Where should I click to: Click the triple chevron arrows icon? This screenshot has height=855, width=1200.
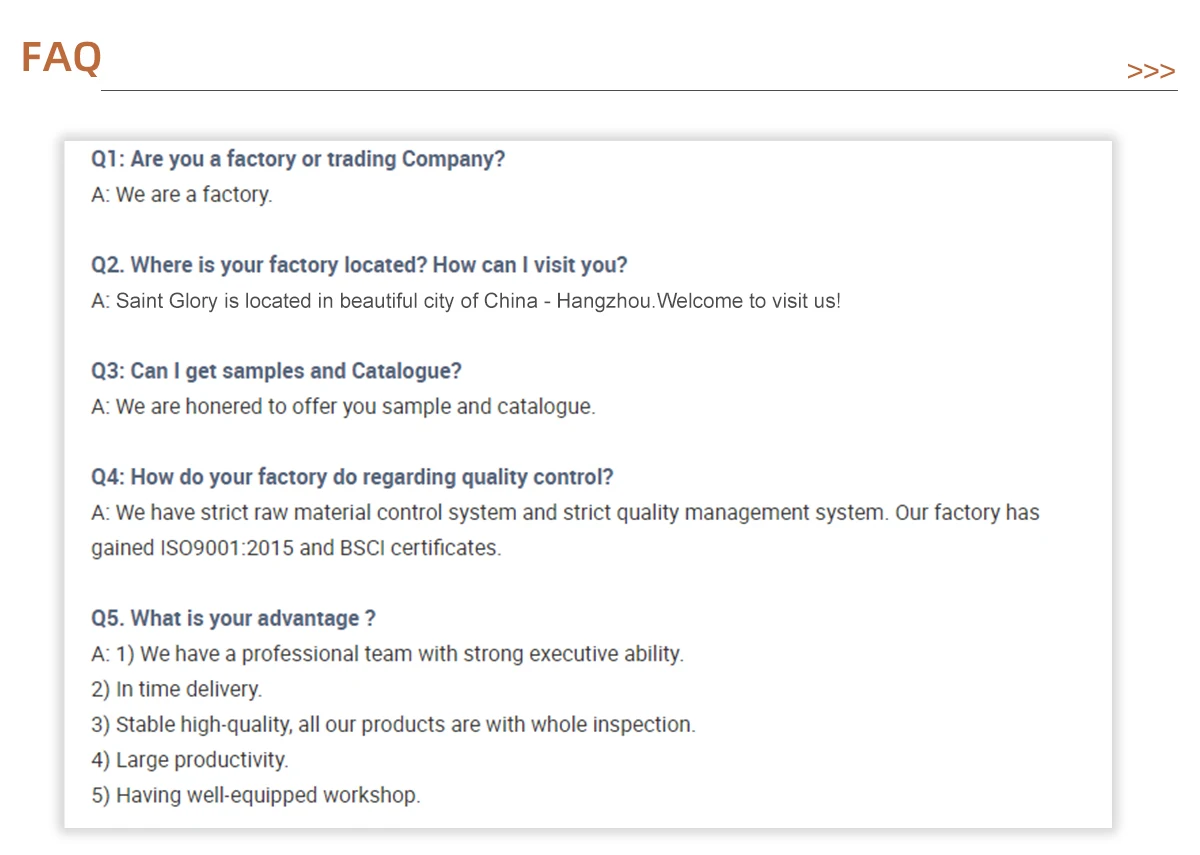pos(1151,71)
